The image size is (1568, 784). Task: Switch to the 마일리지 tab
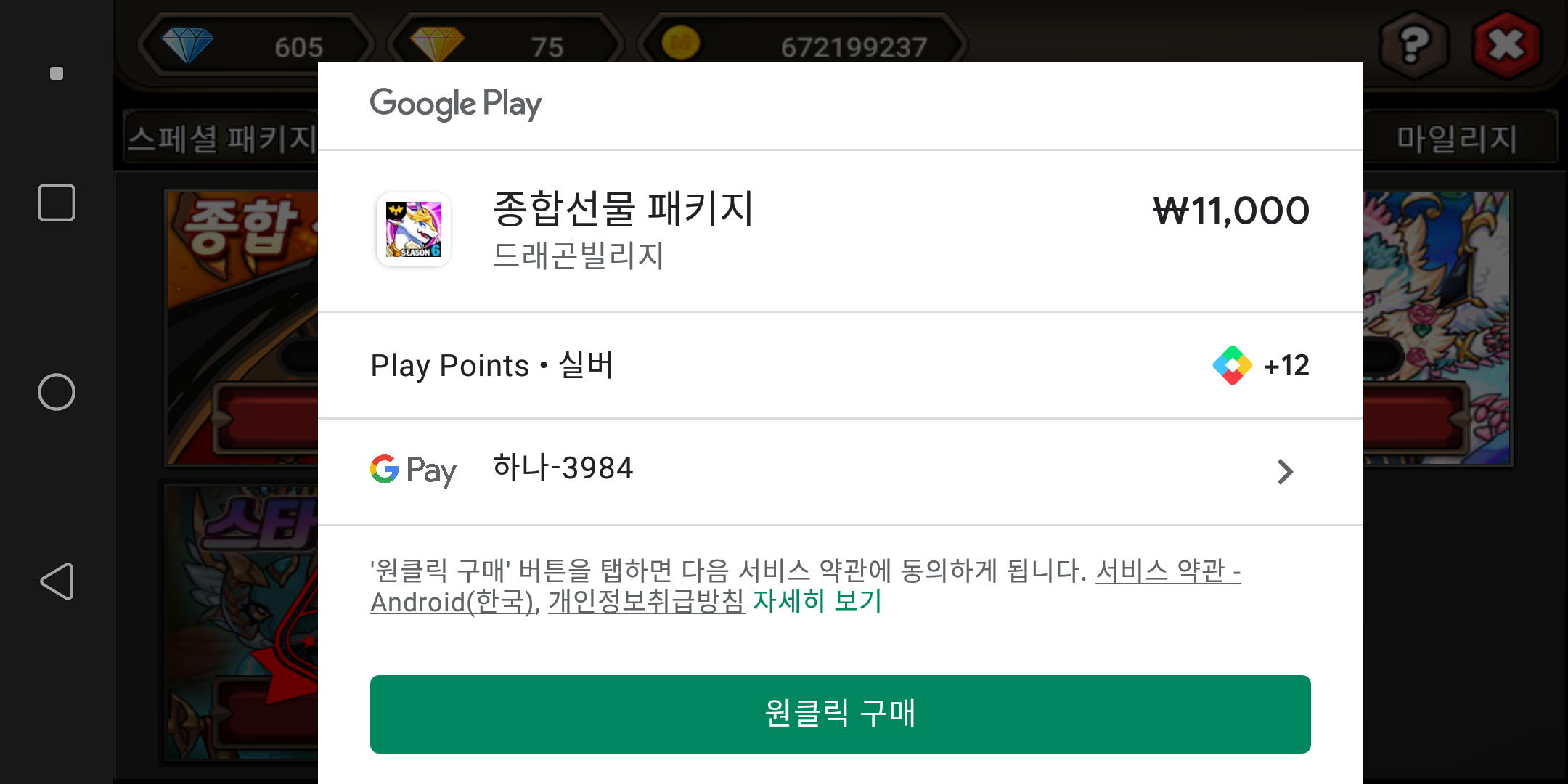pyautogui.click(x=1457, y=138)
